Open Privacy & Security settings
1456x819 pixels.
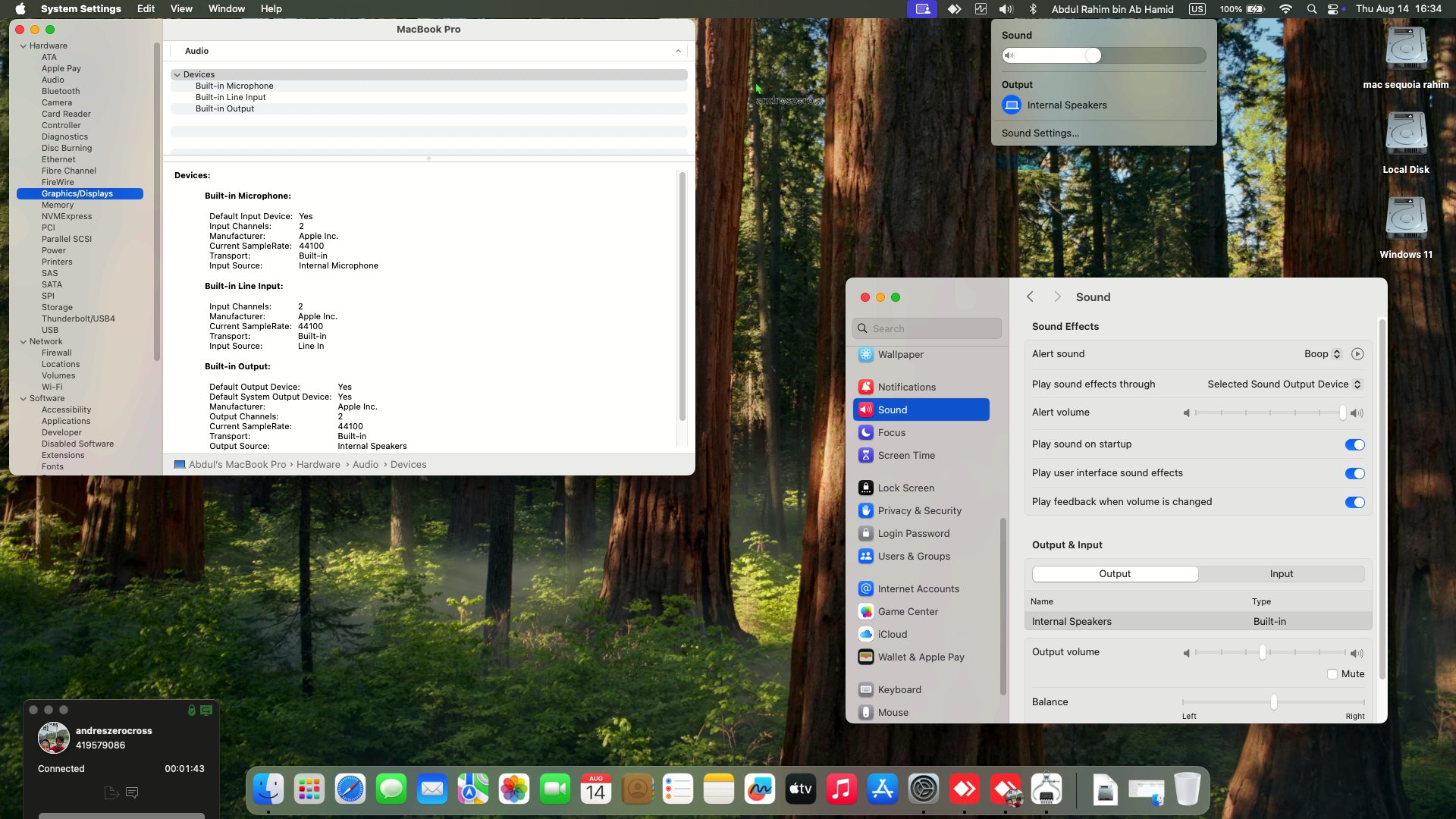(x=921, y=511)
